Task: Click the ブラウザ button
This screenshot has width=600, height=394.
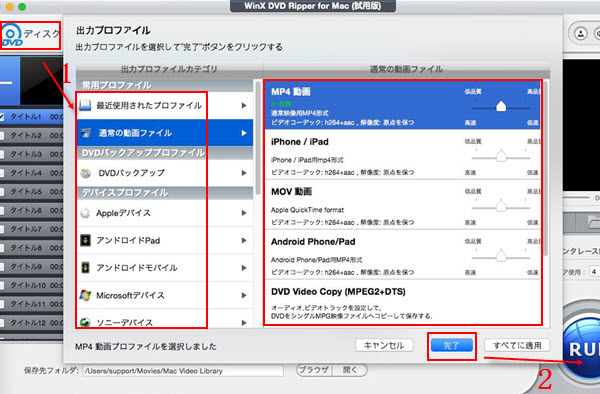Action: pyautogui.click(x=315, y=370)
